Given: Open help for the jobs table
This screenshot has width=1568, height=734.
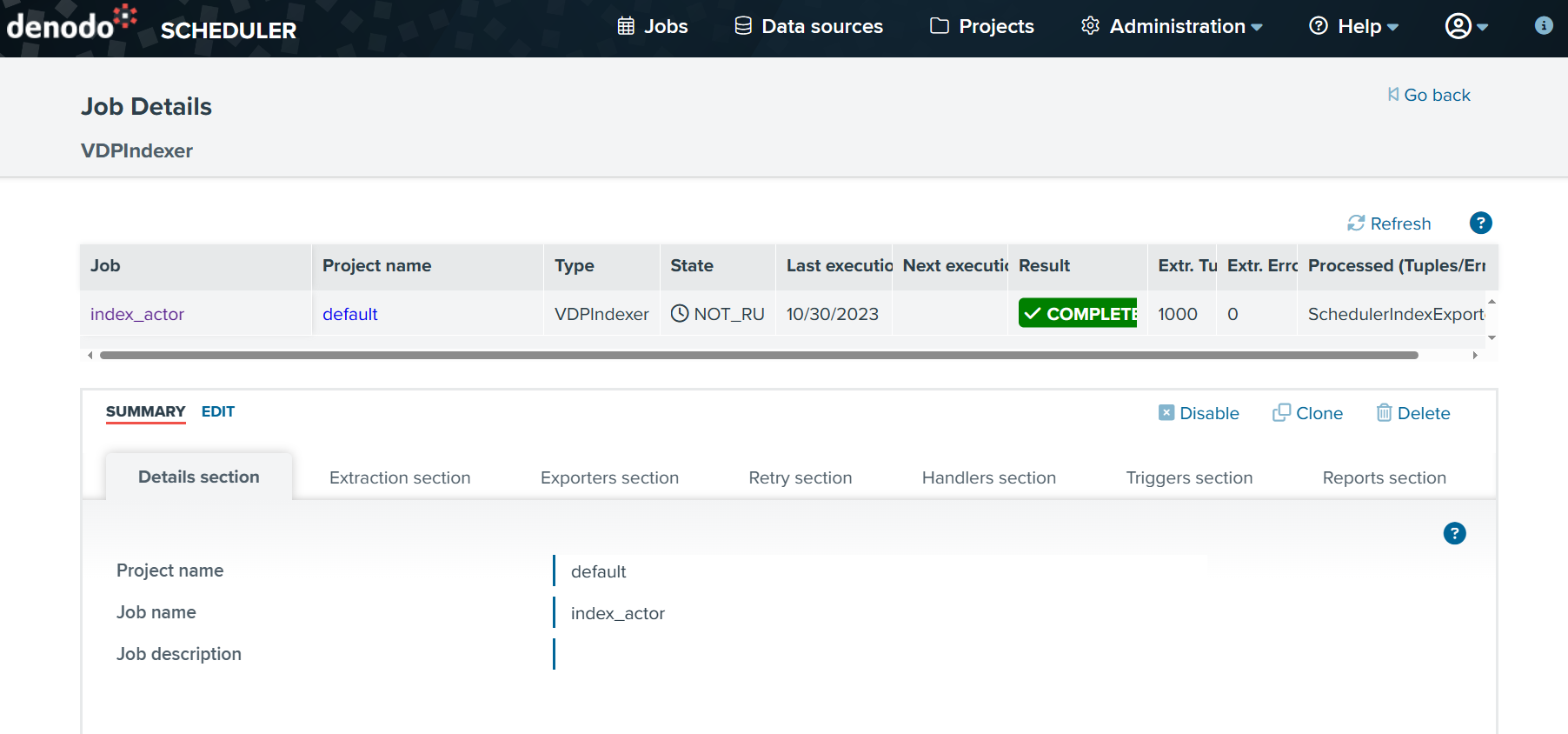Looking at the screenshot, I should pyautogui.click(x=1480, y=224).
